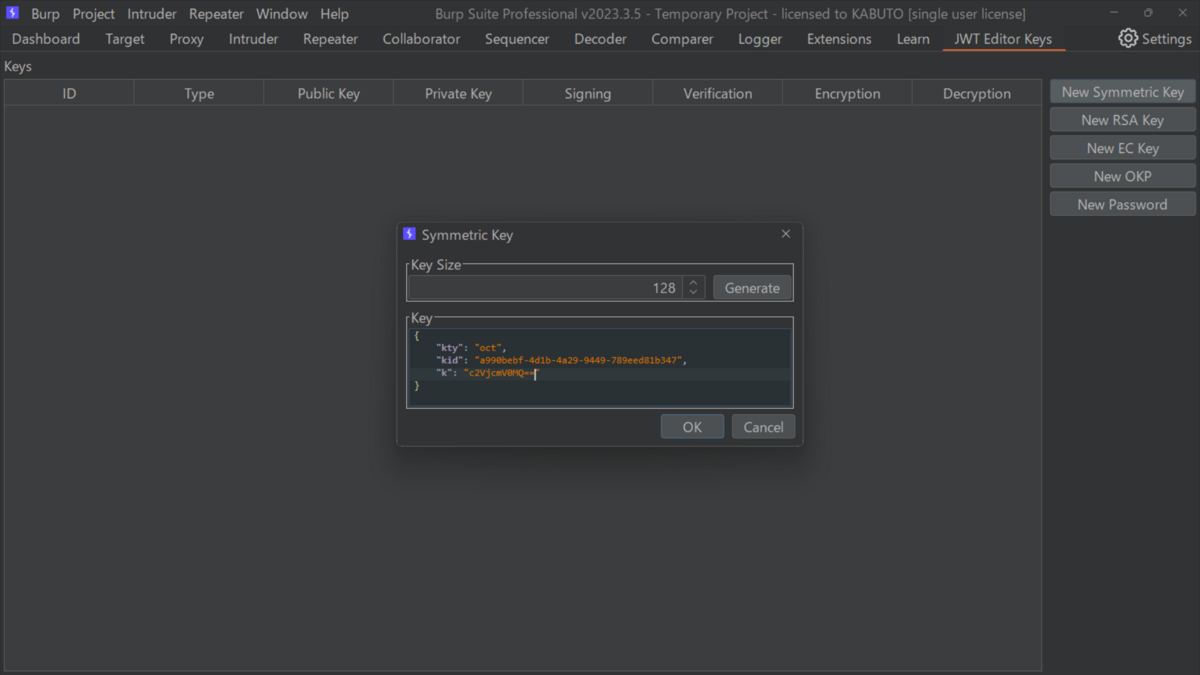Screen dimensions: 1200x675
Task: Switch to the Dashboard tab
Action: pos(46,39)
